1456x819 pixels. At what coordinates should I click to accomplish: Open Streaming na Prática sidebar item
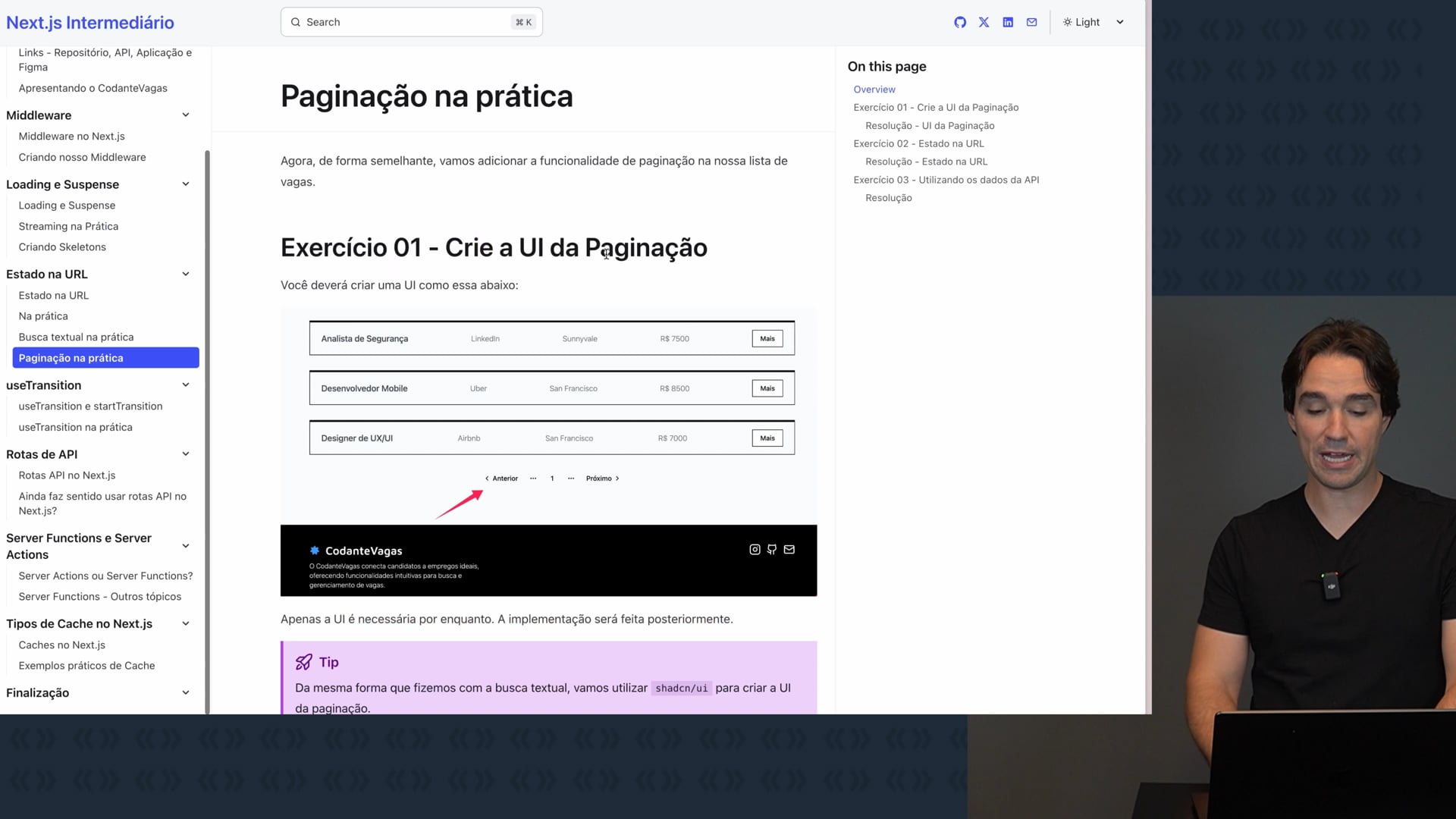click(x=68, y=226)
